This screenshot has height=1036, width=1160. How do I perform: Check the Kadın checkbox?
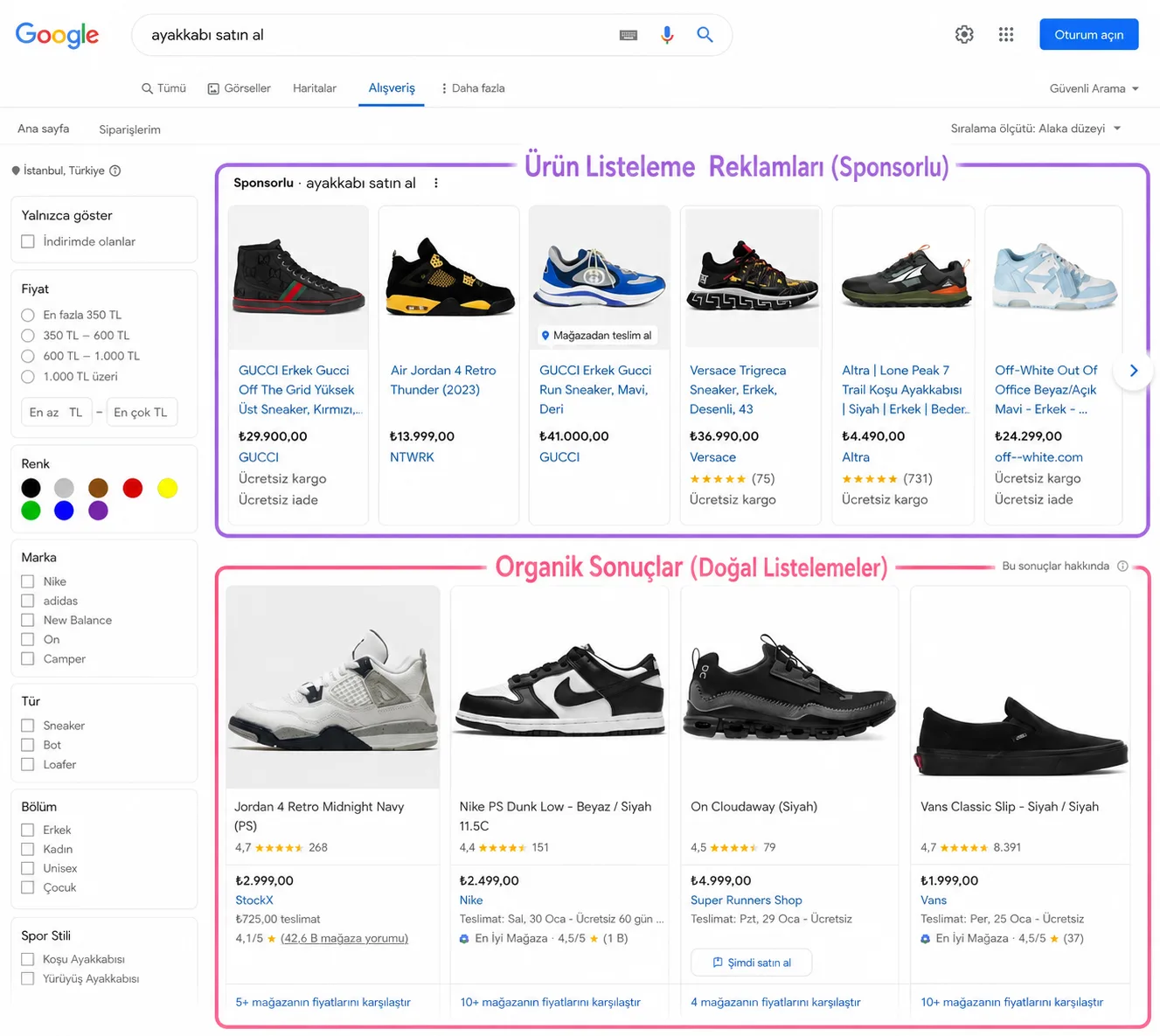(x=28, y=849)
